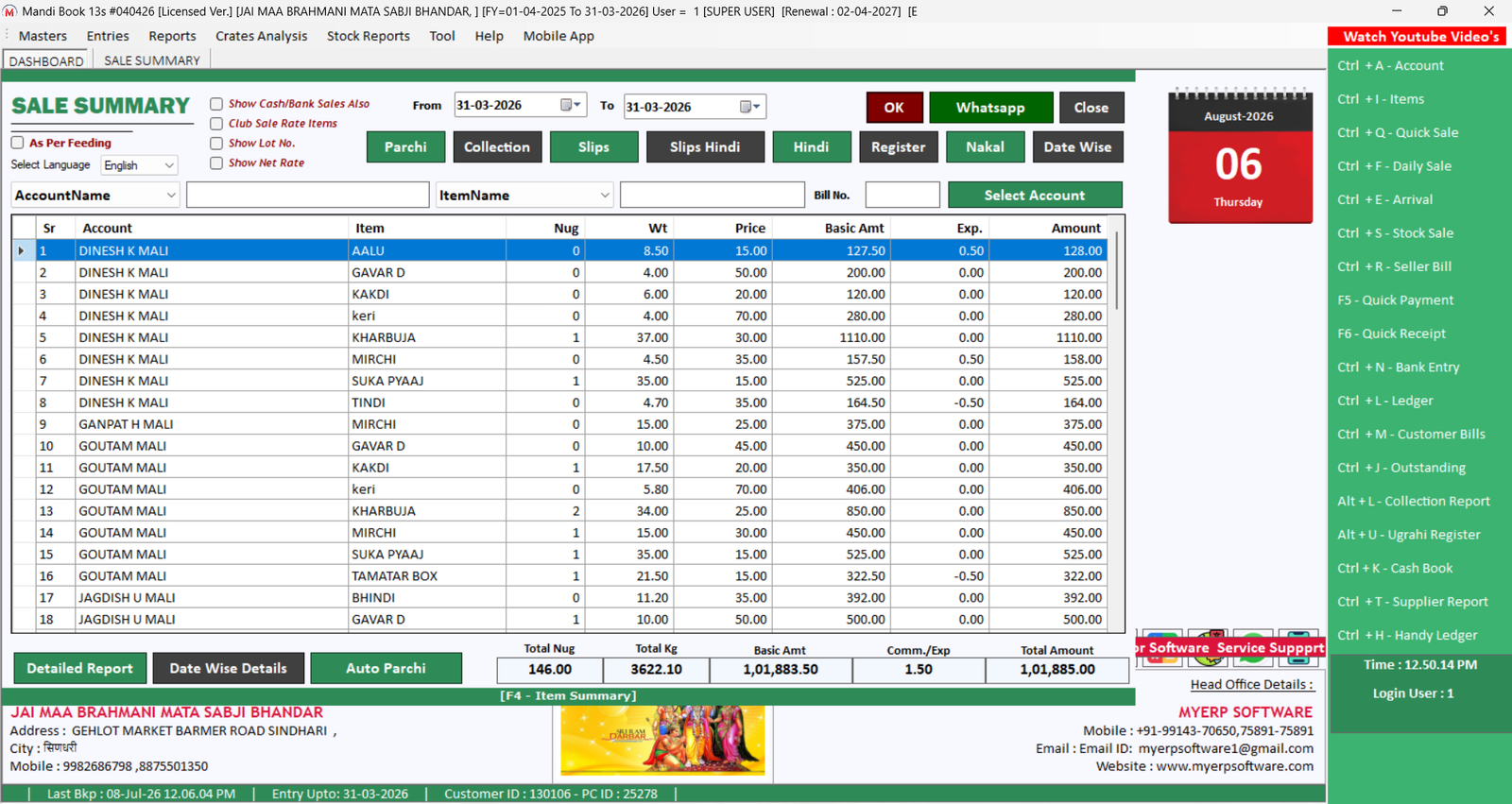The height and width of the screenshot is (804, 1512).
Task: Click the row selector arrow of row 1
Action: click(22, 250)
